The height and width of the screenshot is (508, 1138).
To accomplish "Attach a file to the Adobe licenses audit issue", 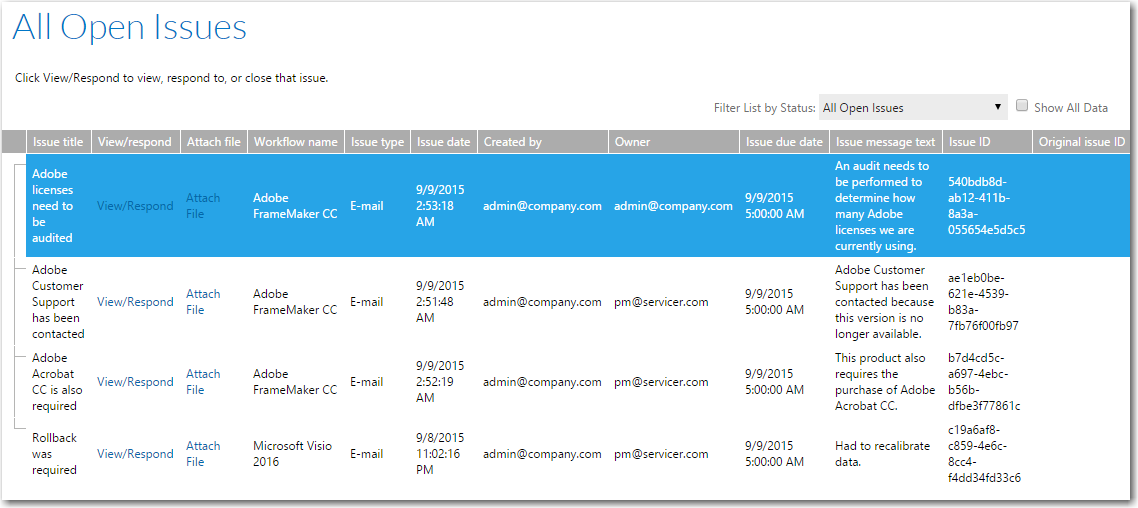I will click(x=203, y=205).
